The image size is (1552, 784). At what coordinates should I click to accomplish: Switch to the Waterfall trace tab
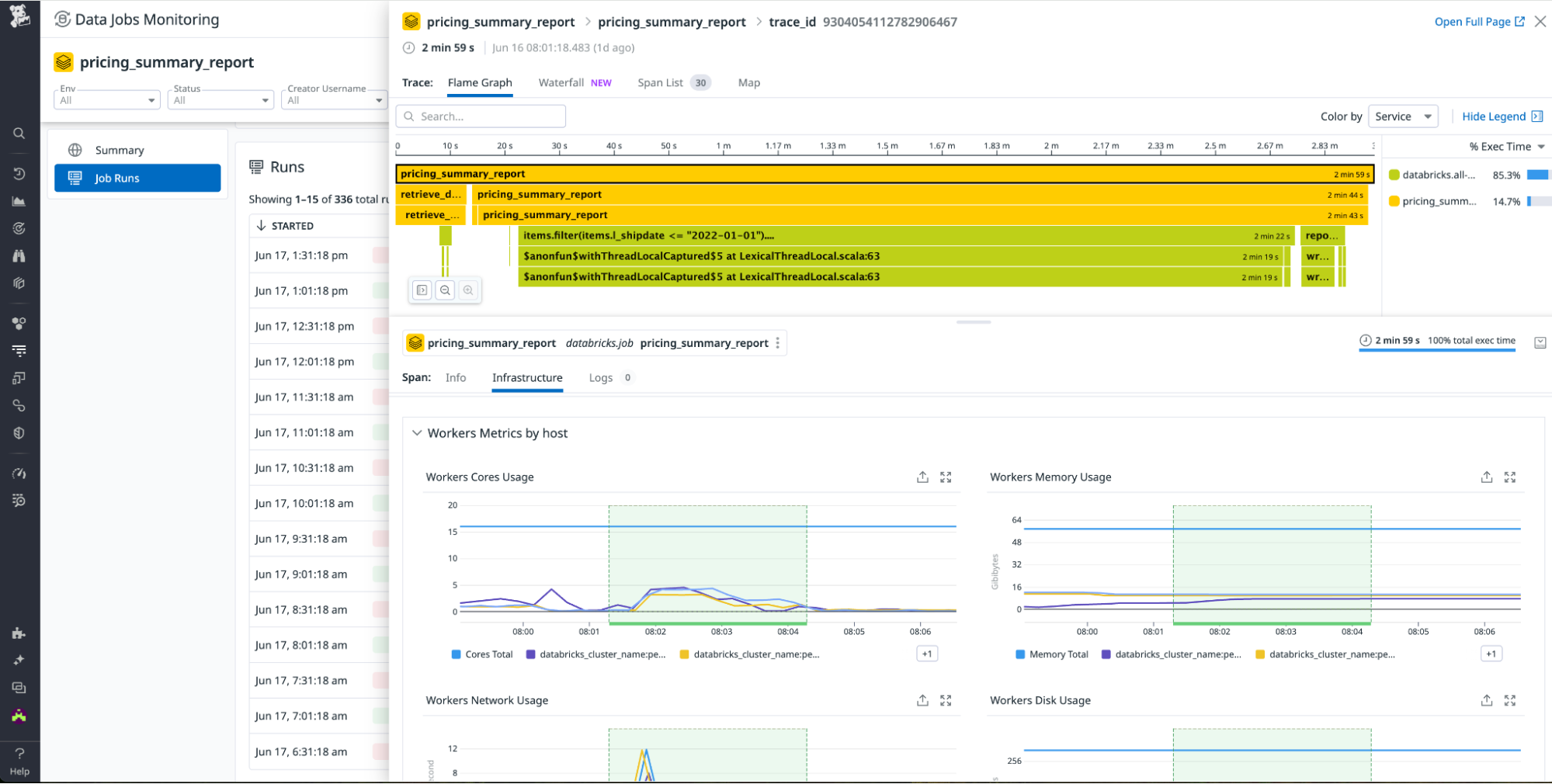(561, 83)
